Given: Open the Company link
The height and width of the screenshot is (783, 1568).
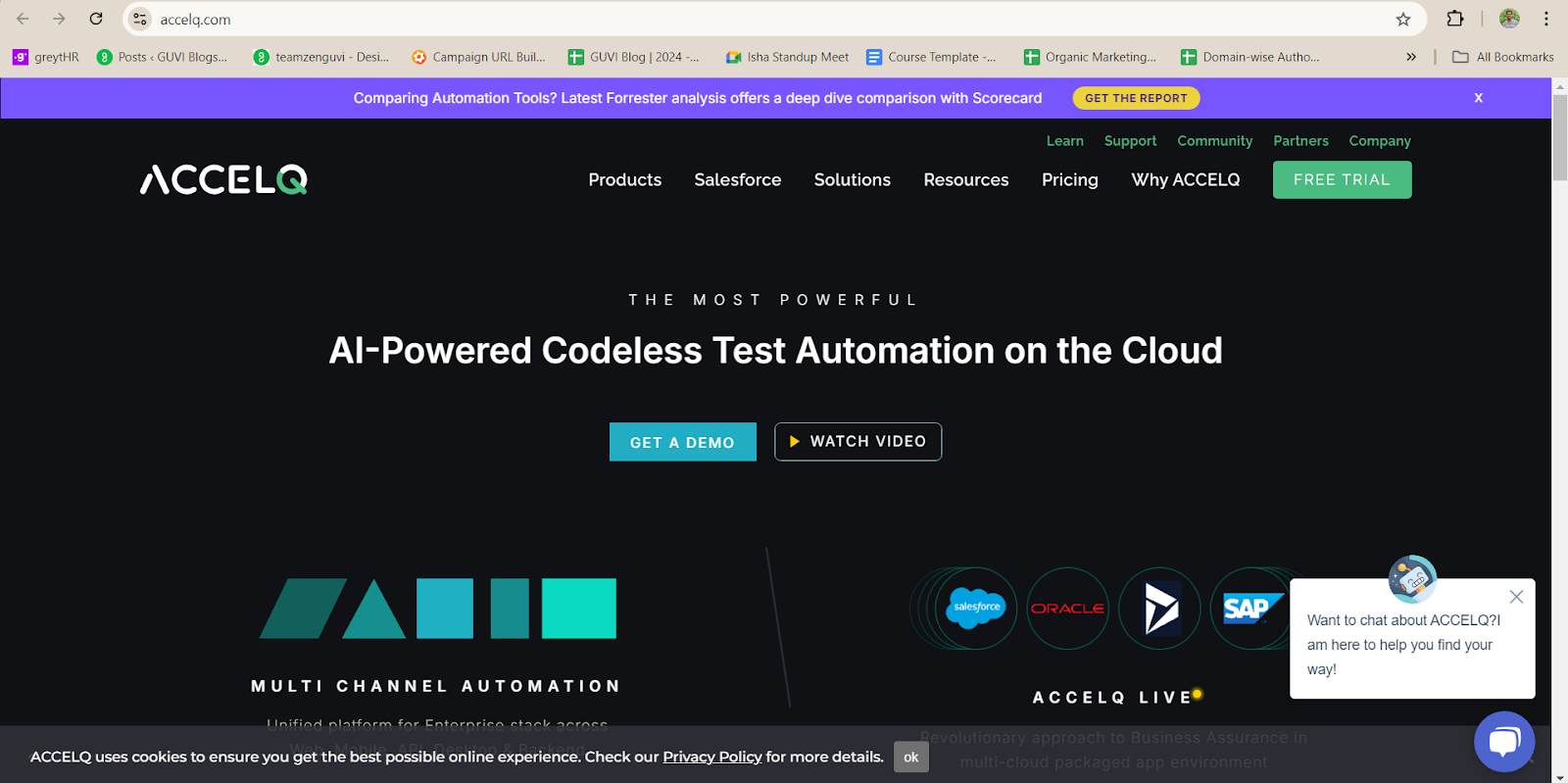Looking at the screenshot, I should click(1380, 141).
